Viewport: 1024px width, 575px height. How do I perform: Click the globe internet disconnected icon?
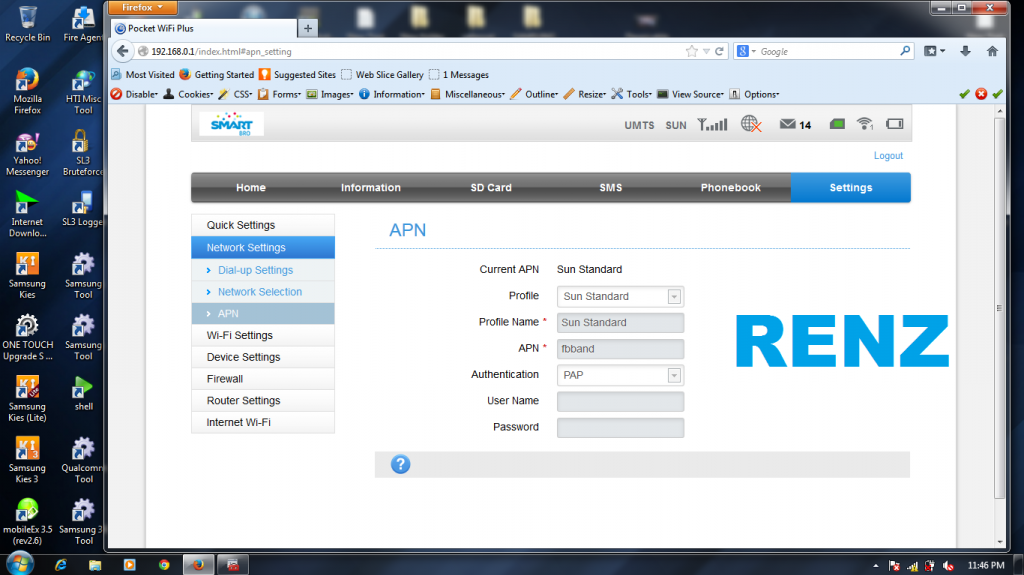click(x=751, y=124)
